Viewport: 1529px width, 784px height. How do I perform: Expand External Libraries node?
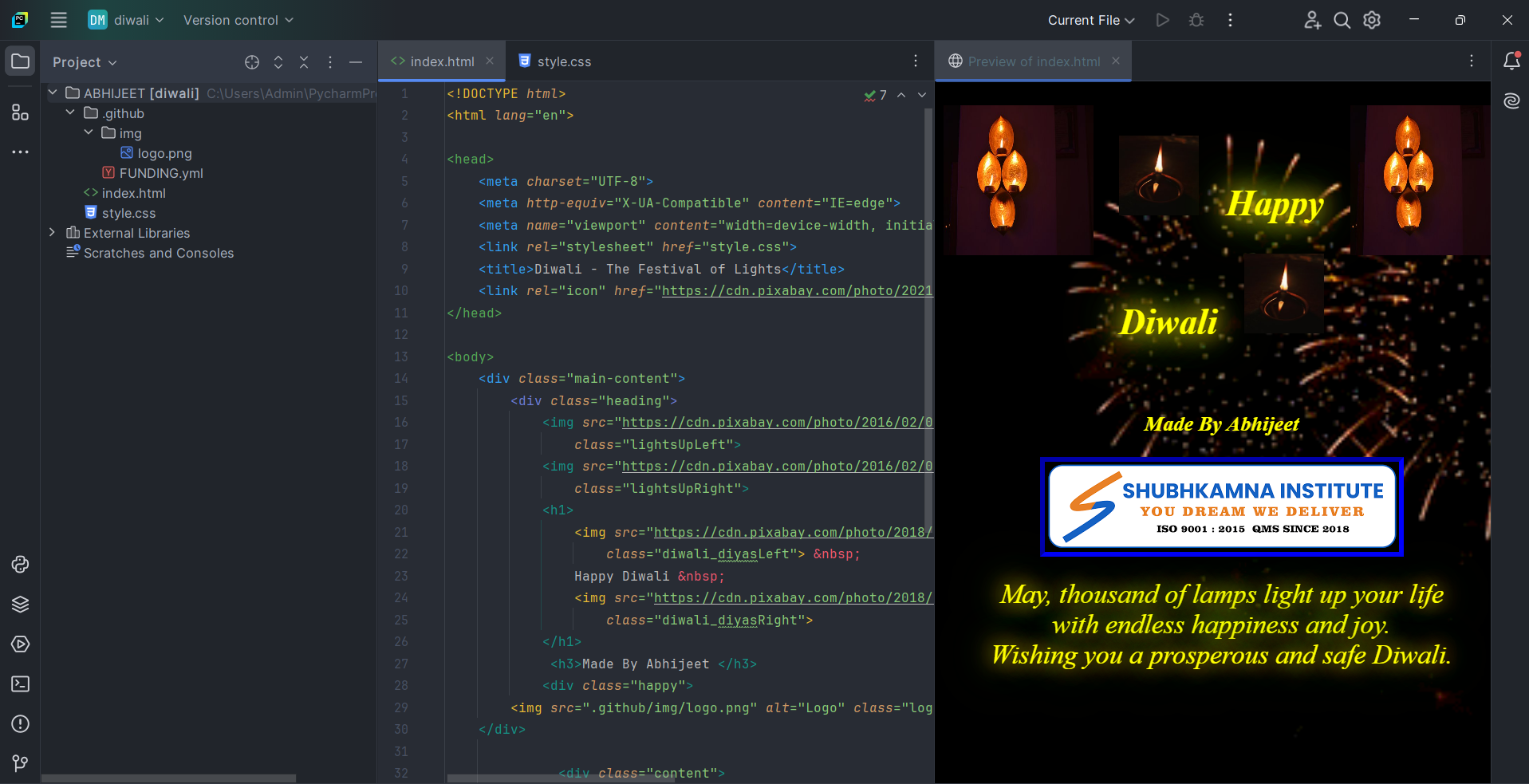tap(53, 233)
